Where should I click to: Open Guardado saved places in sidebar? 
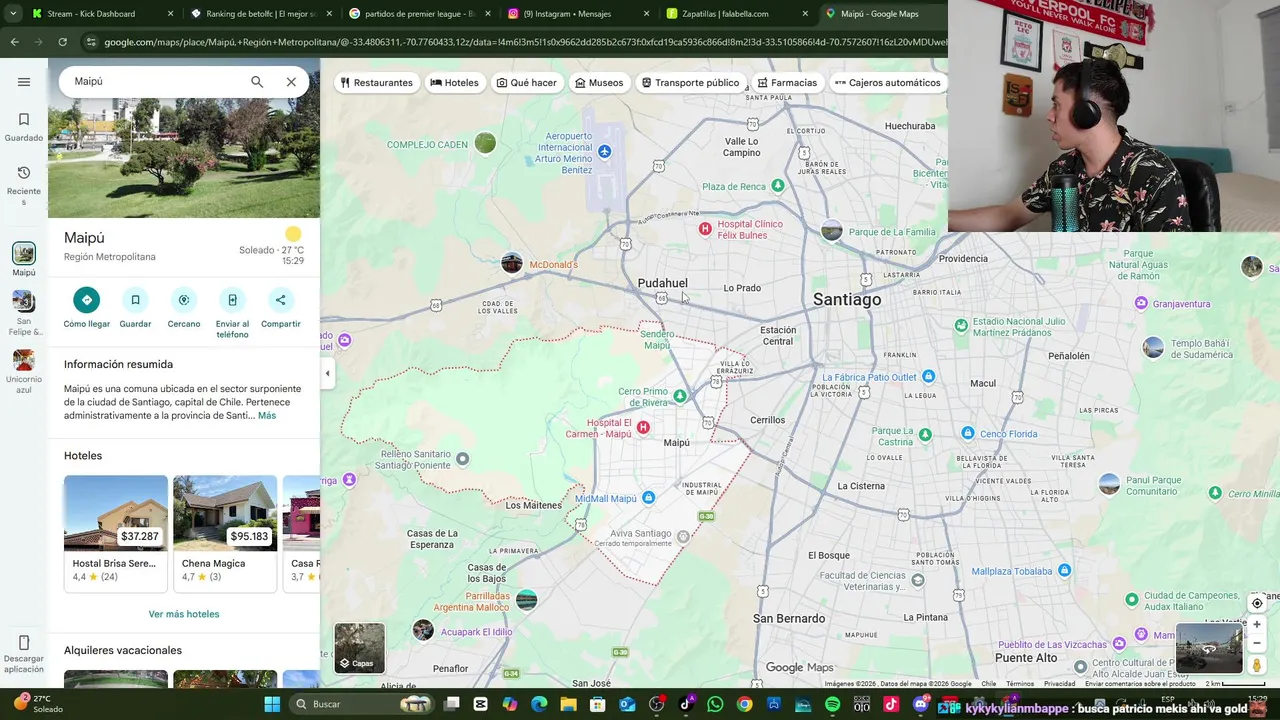(x=24, y=127)
